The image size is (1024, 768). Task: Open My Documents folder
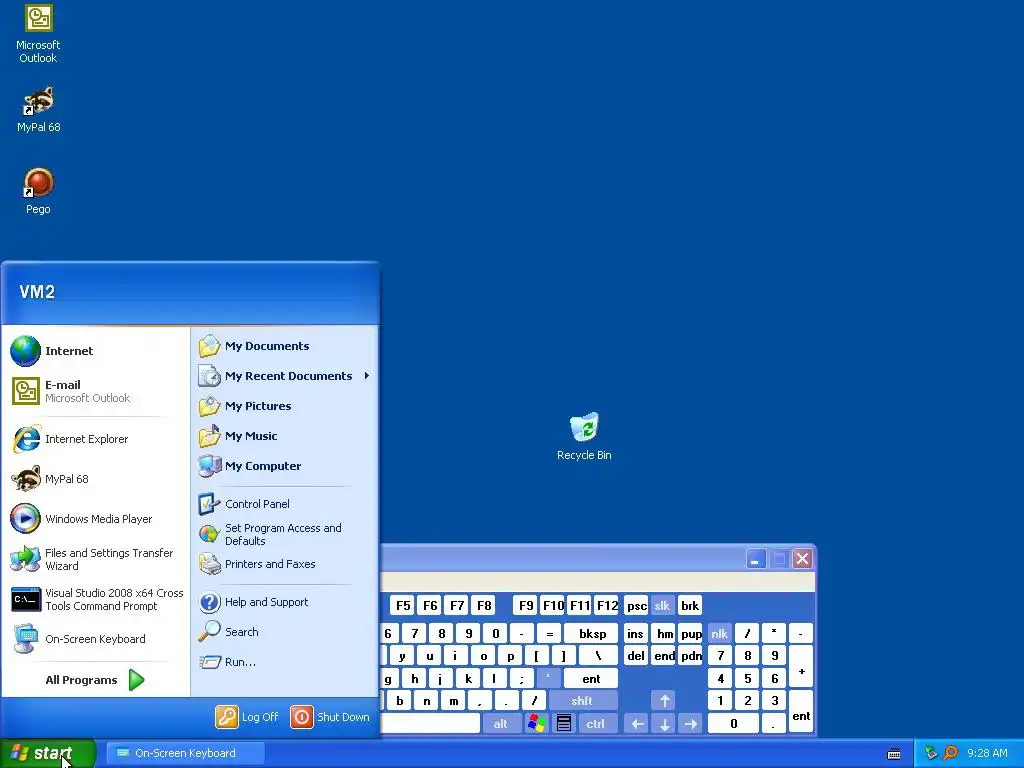tap(284, 346)
